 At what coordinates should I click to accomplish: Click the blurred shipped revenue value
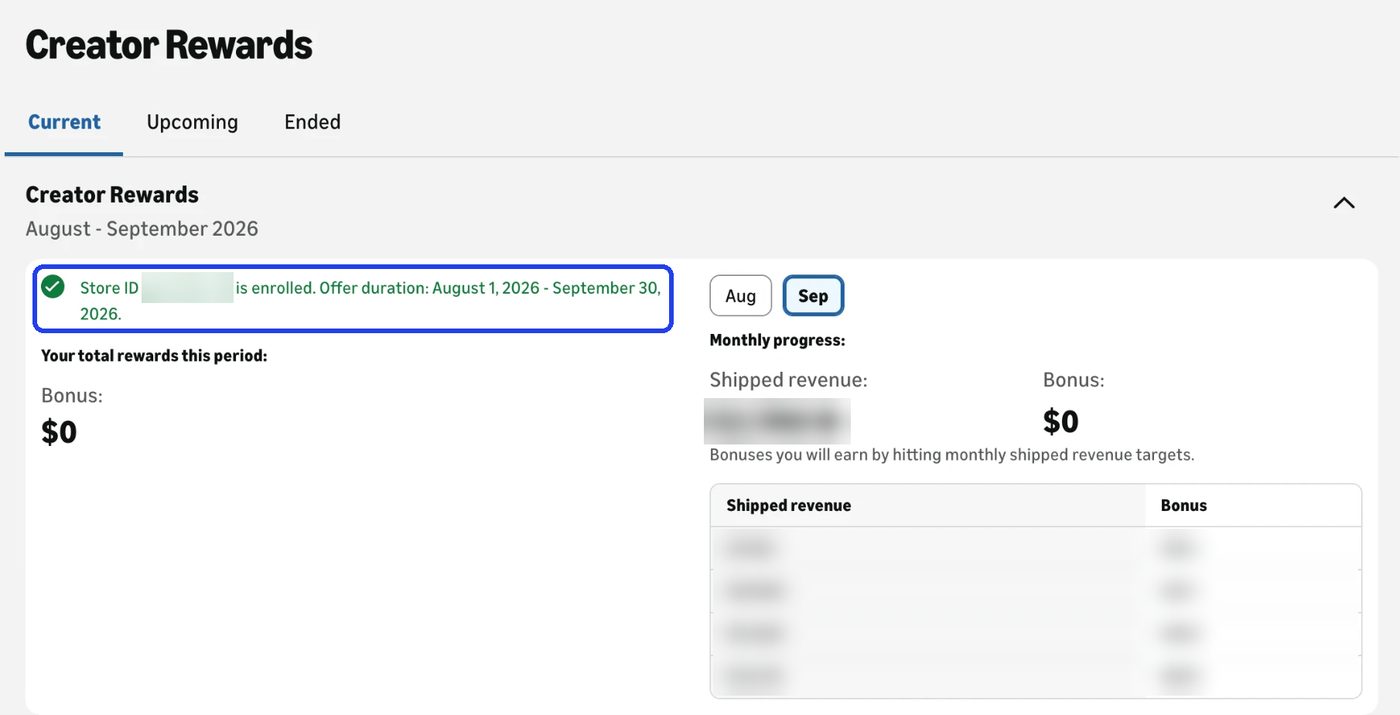point(777,421)
